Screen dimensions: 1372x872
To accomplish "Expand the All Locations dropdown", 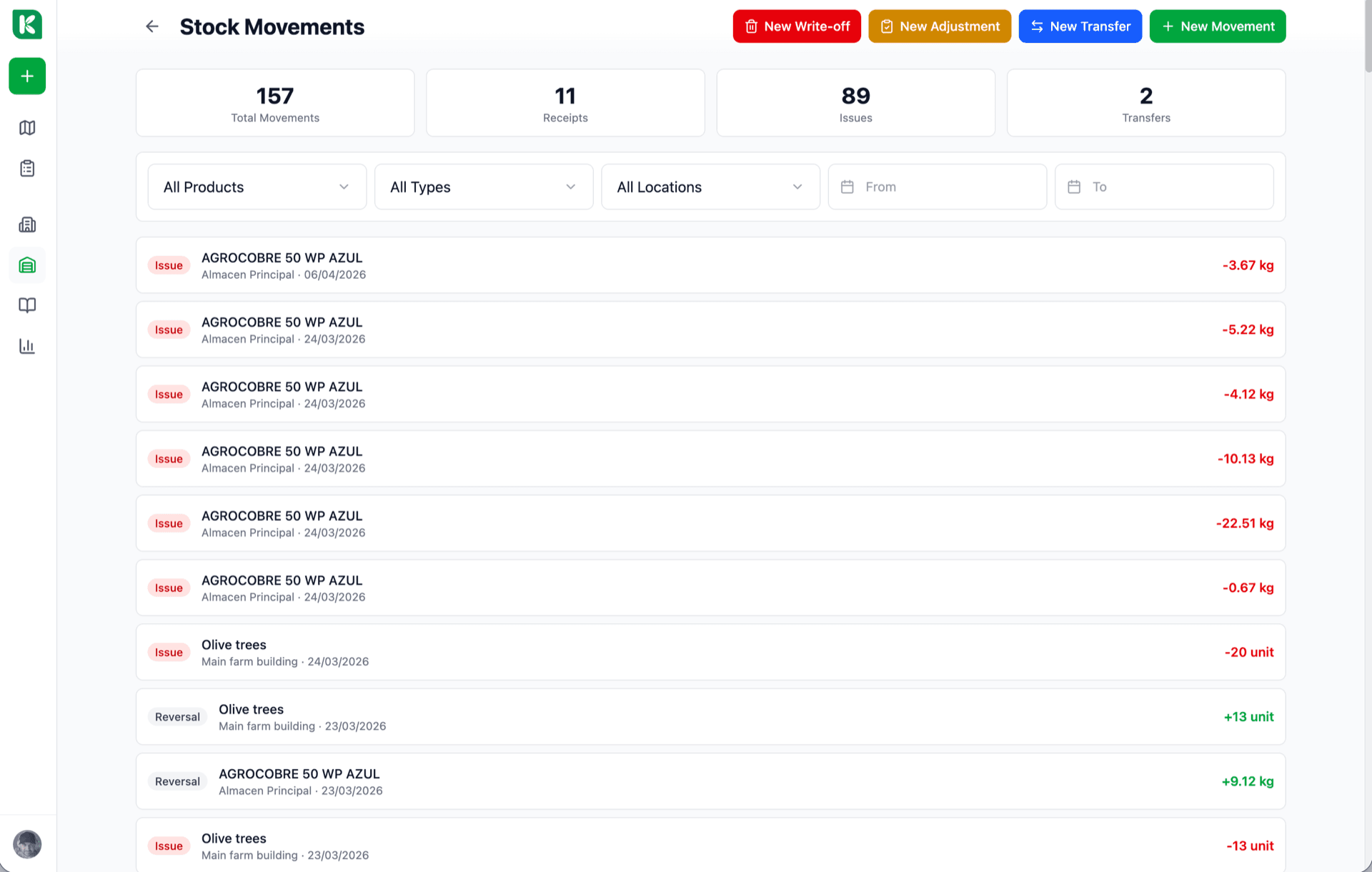I will coord(710,187).
